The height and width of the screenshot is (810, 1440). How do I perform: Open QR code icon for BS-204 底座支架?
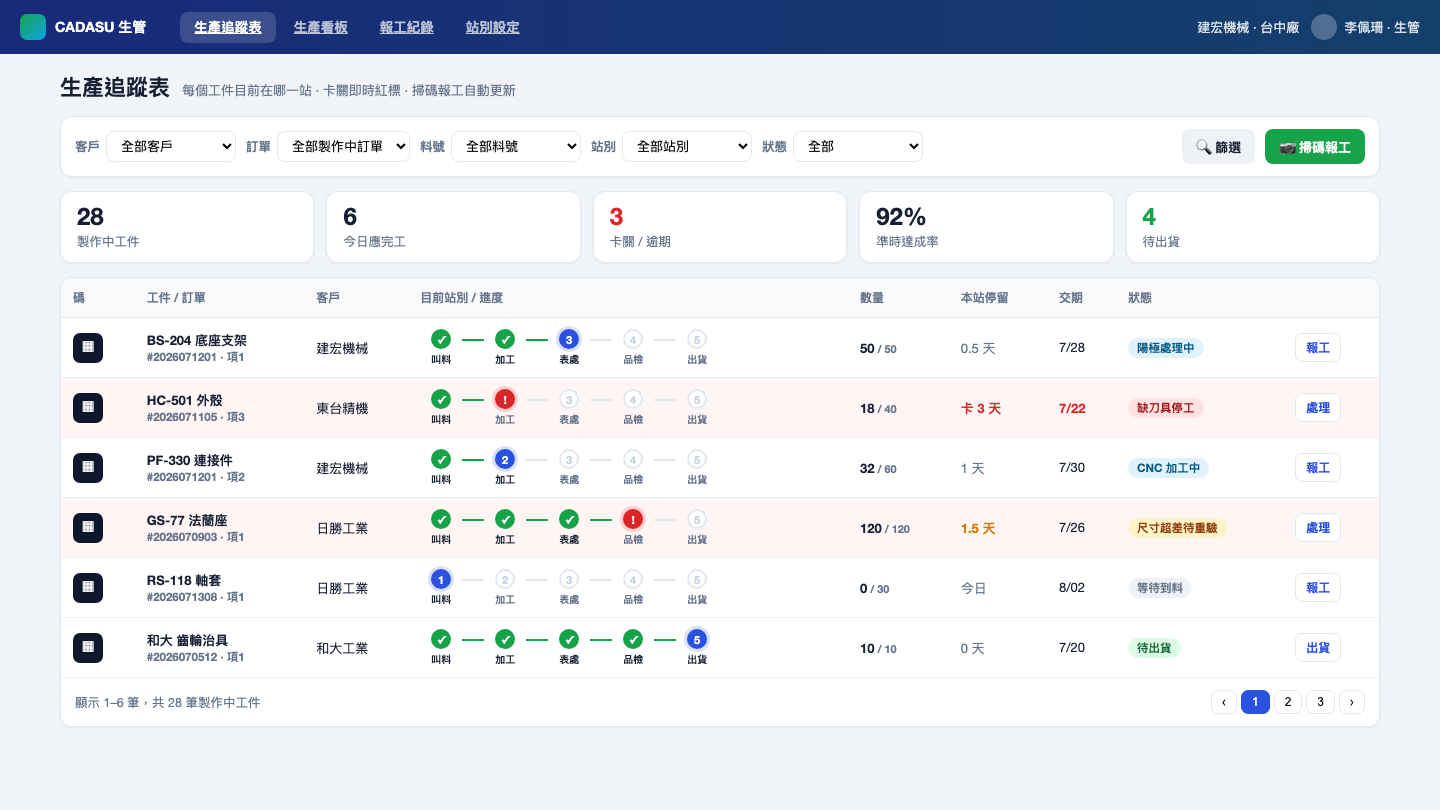[88, 347]
